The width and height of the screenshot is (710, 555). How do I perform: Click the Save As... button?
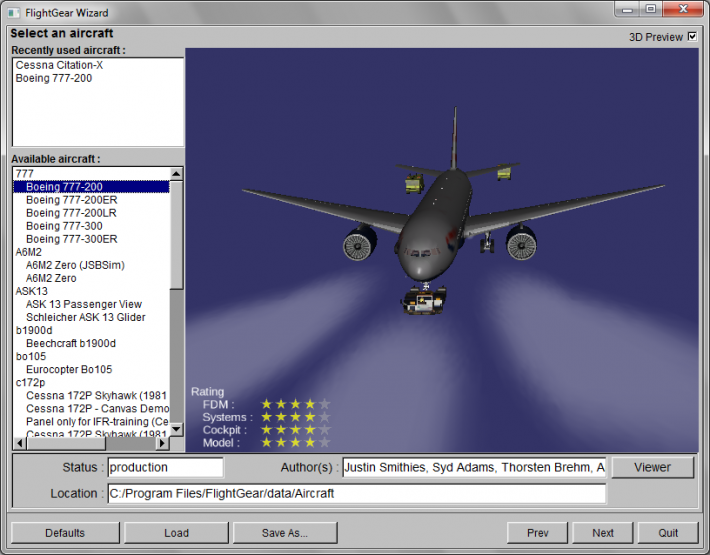pos(285,533)
